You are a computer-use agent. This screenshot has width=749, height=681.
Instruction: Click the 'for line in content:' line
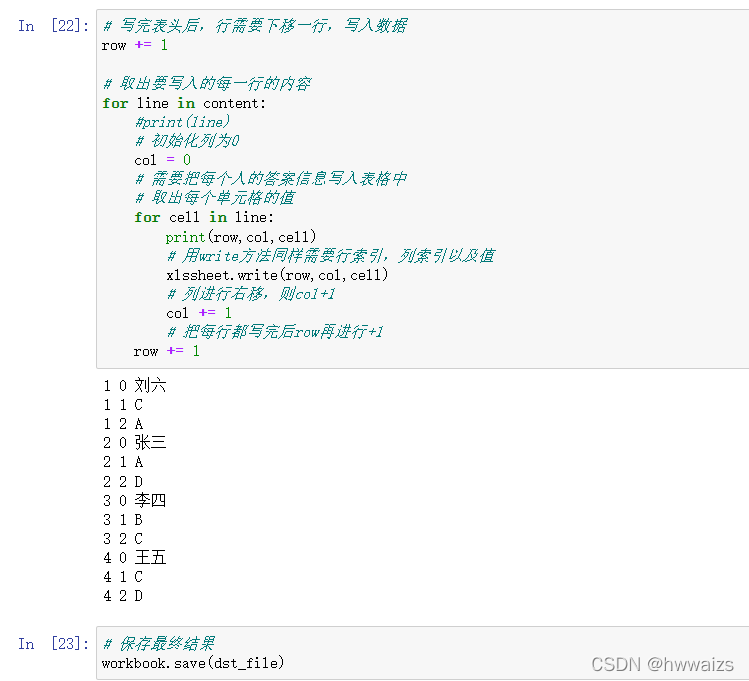[x=184, y=103]
